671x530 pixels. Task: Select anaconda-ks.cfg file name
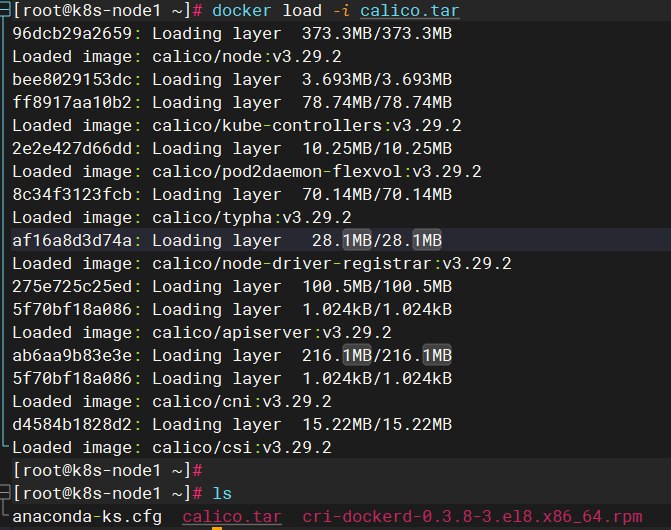[87, 517]
